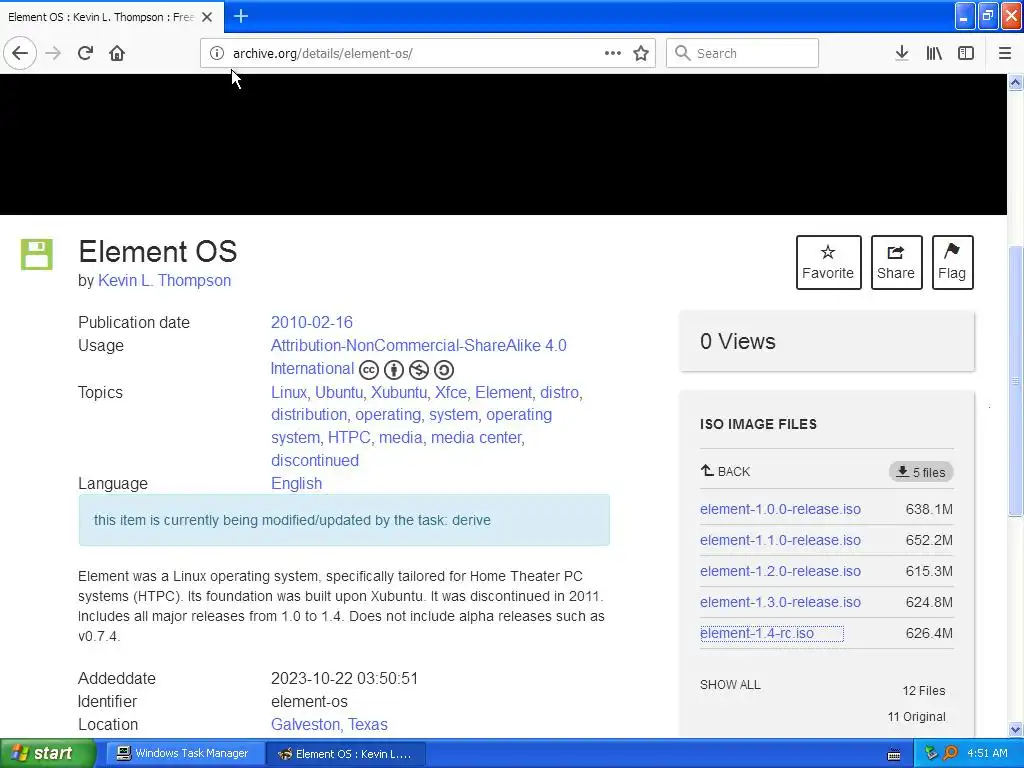This screenshot has height=768, width=1024.
Task: Click the green floppy disk software icon
Action: [37, 254]
